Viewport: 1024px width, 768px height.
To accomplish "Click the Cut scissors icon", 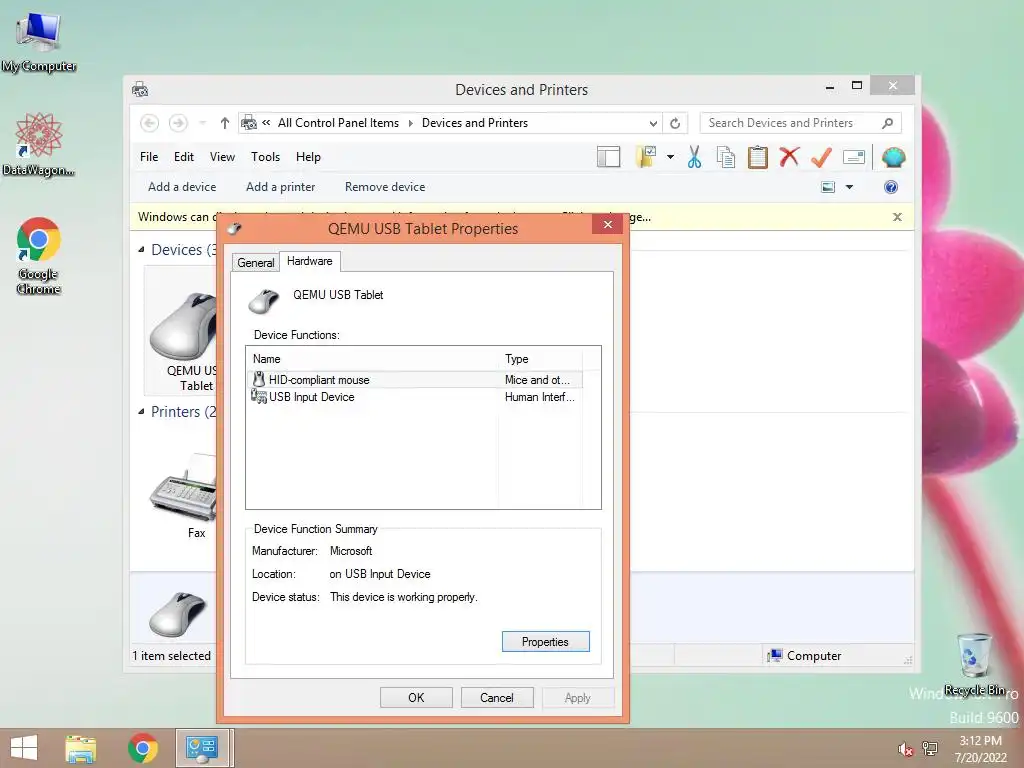I will pos(694,157).
